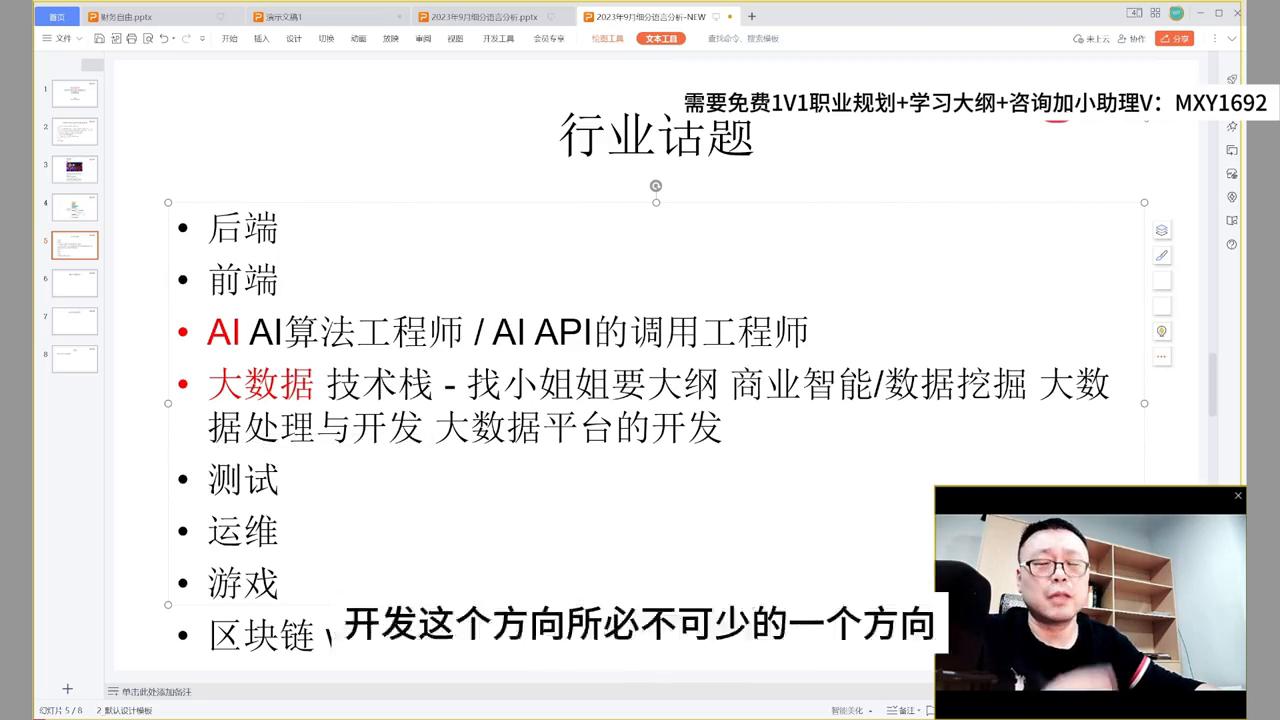Screen dimensions: 1280x720
Task: Click the Save icon in the quick toolbar
Action: (x=100, y=37)
